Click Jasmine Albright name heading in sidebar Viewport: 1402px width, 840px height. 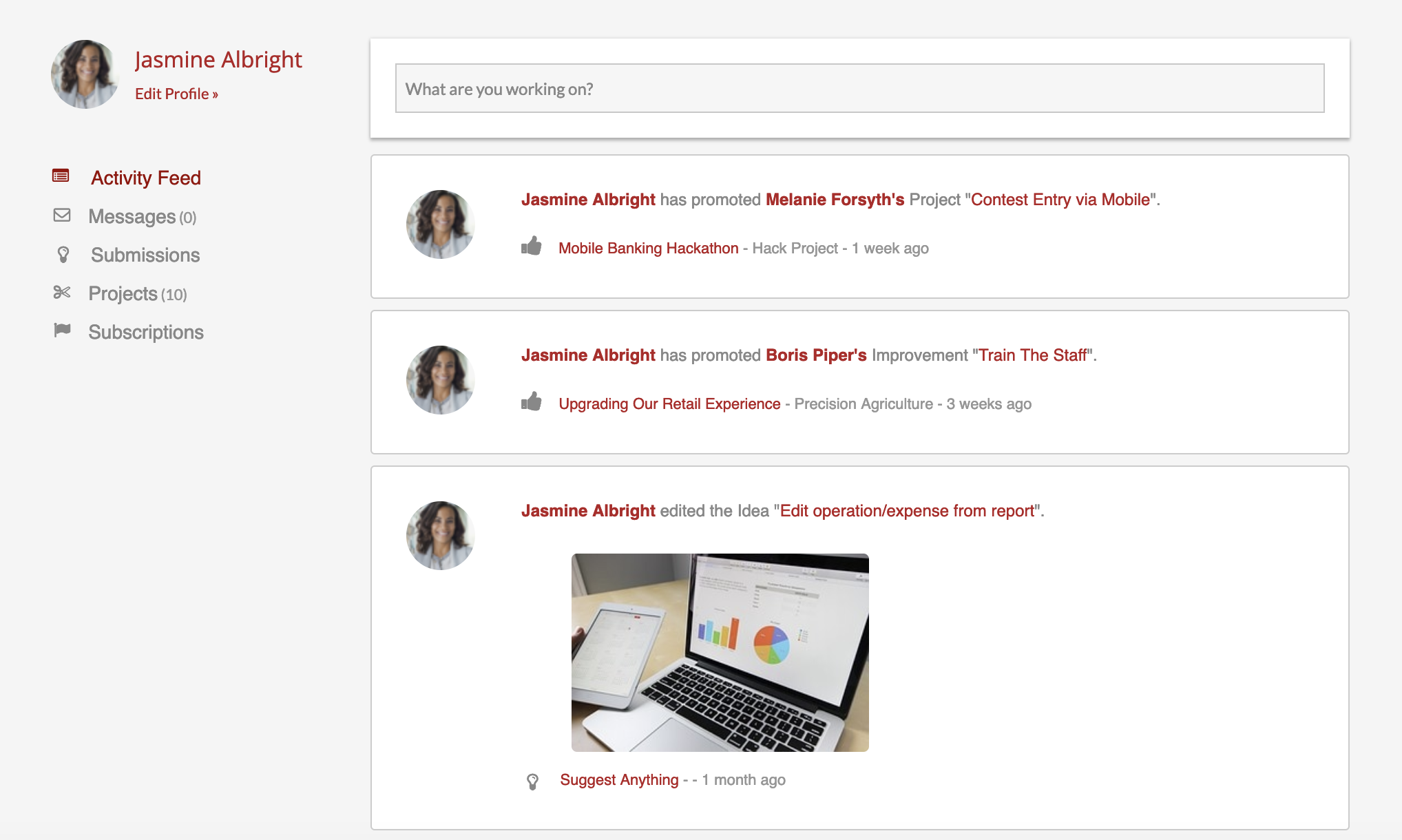click(218, 60)
